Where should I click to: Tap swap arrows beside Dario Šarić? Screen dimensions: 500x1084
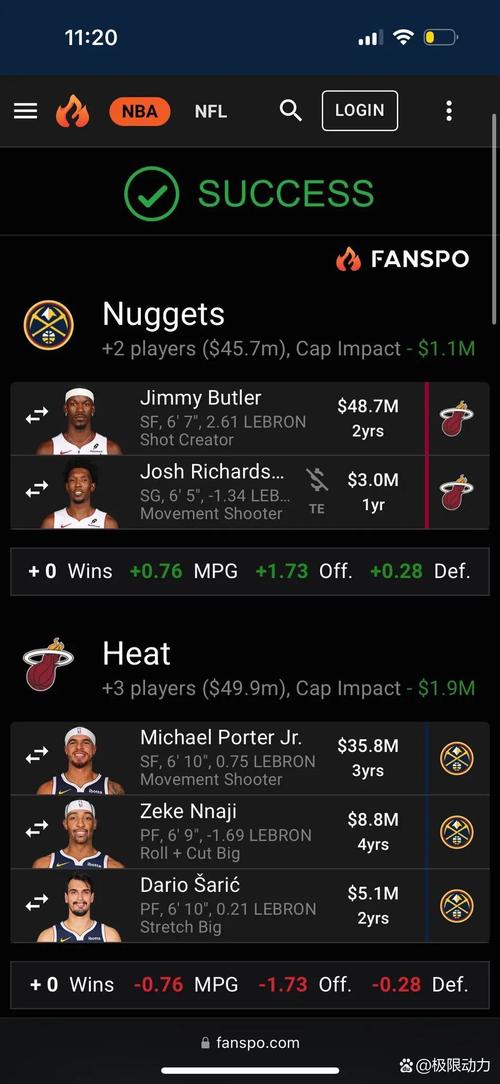(x=36, y=901)
